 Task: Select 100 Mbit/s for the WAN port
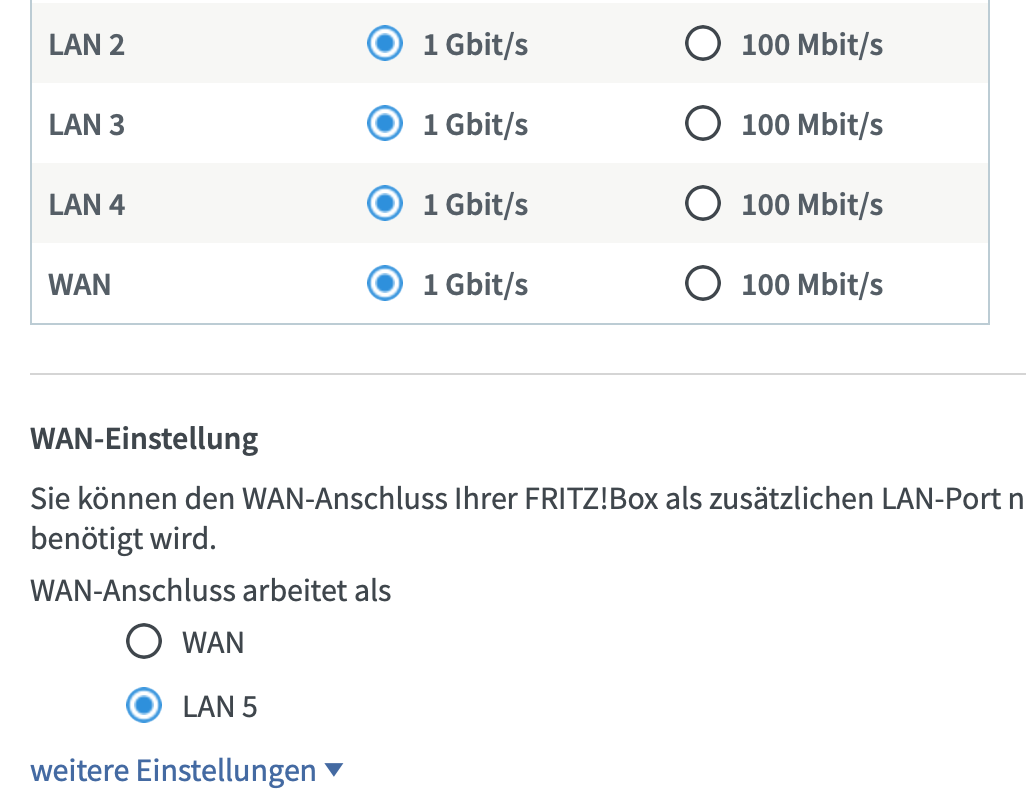click(703, 283)
